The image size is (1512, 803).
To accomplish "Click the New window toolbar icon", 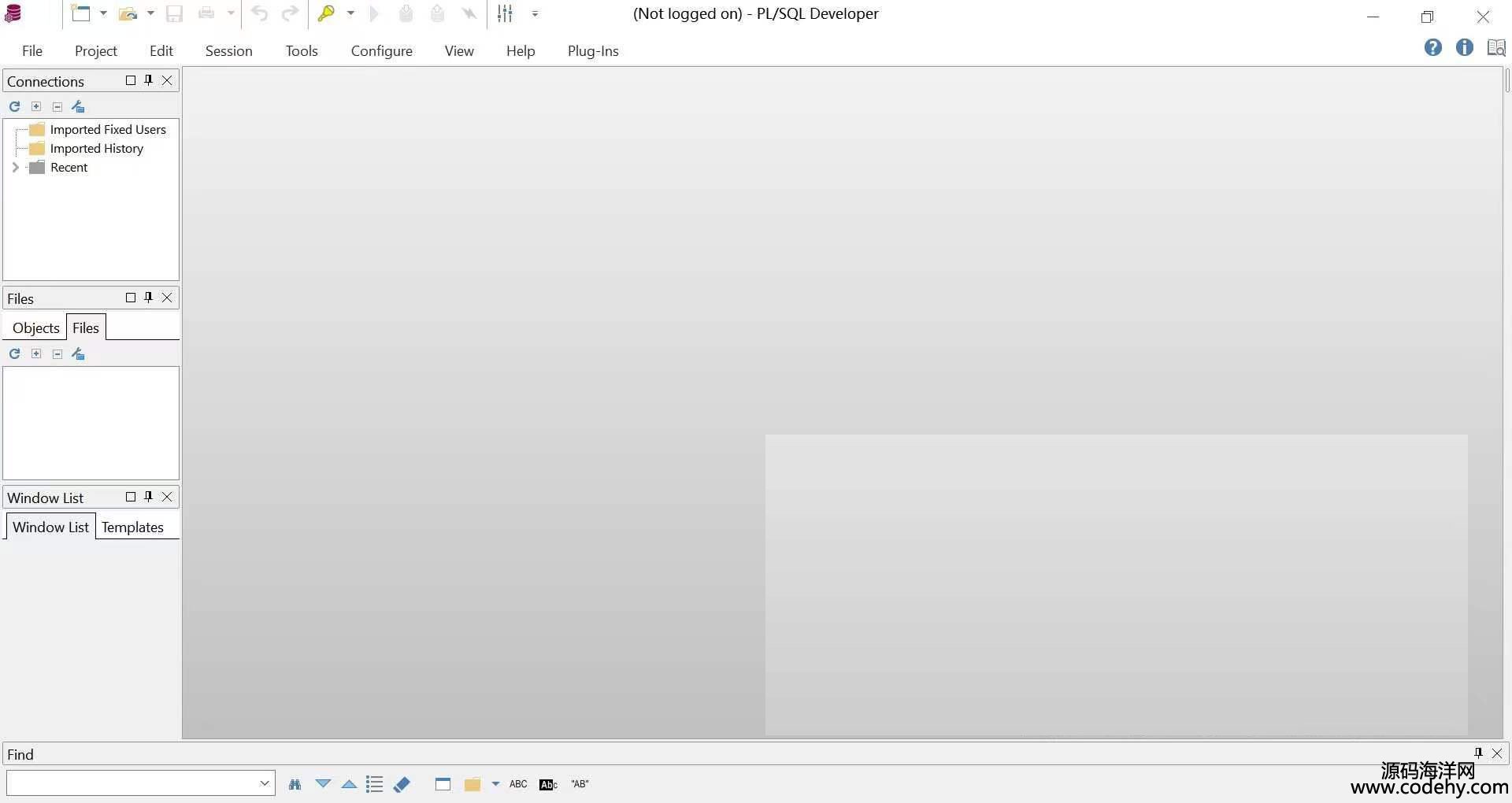I will click(x=80, y=13).
